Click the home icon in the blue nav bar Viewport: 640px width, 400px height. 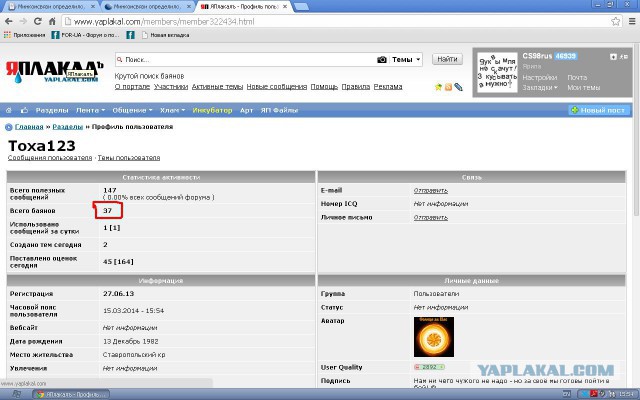tap(9, 110)
